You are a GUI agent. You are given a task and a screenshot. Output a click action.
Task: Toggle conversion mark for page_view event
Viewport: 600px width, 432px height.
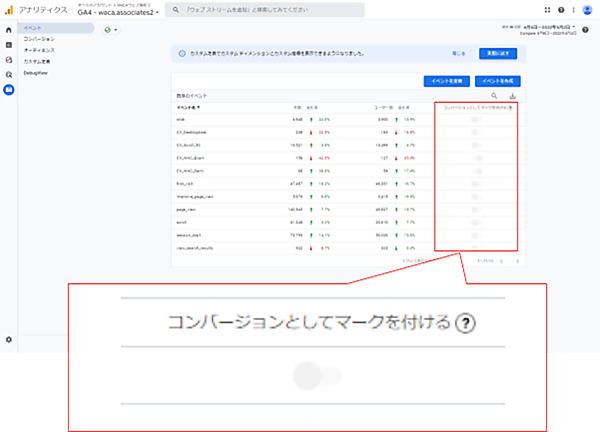(476, 209)
